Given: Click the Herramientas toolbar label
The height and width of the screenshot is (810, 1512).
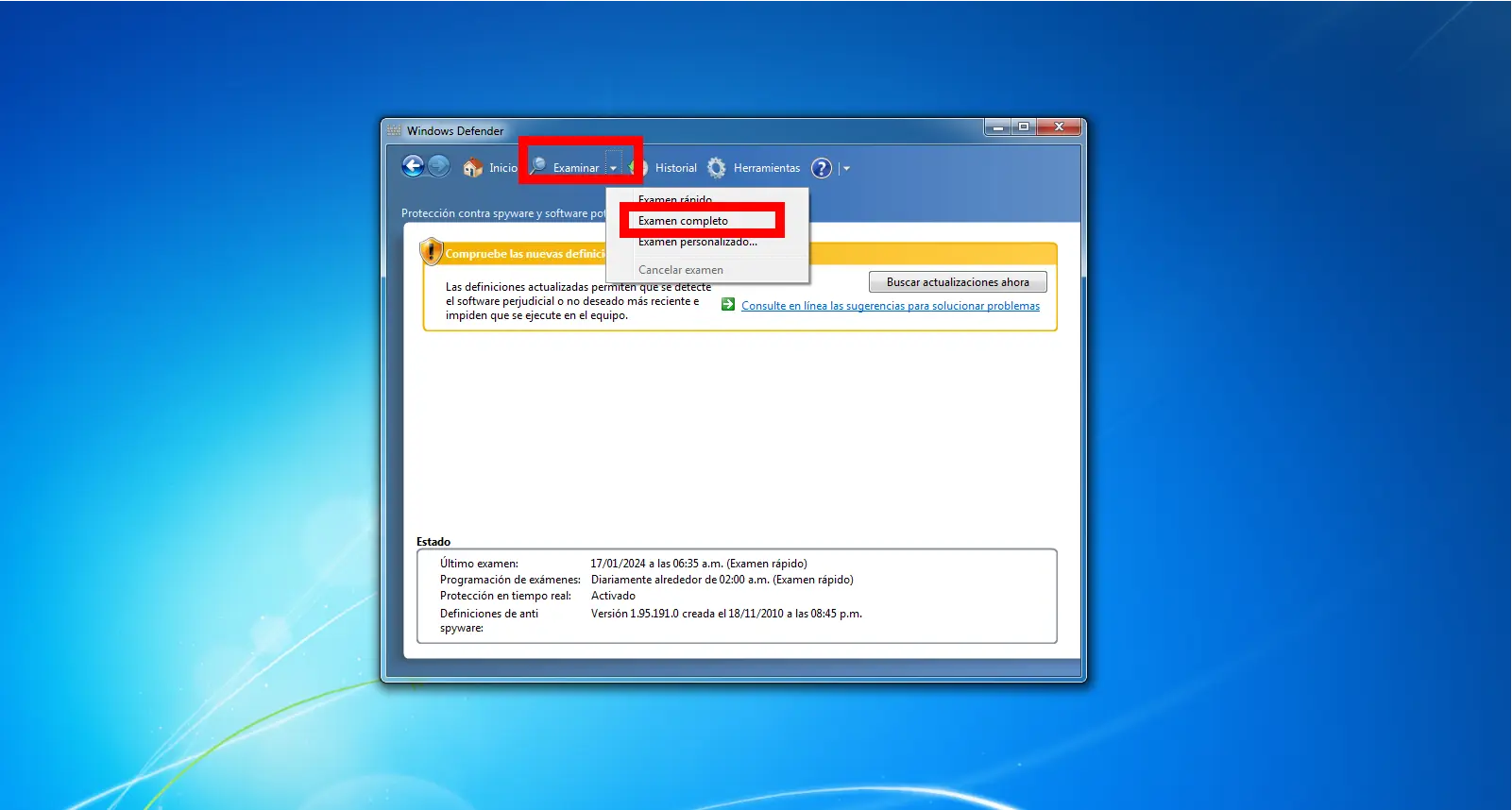Looking at the screenshot, I should tap(766, 168).
